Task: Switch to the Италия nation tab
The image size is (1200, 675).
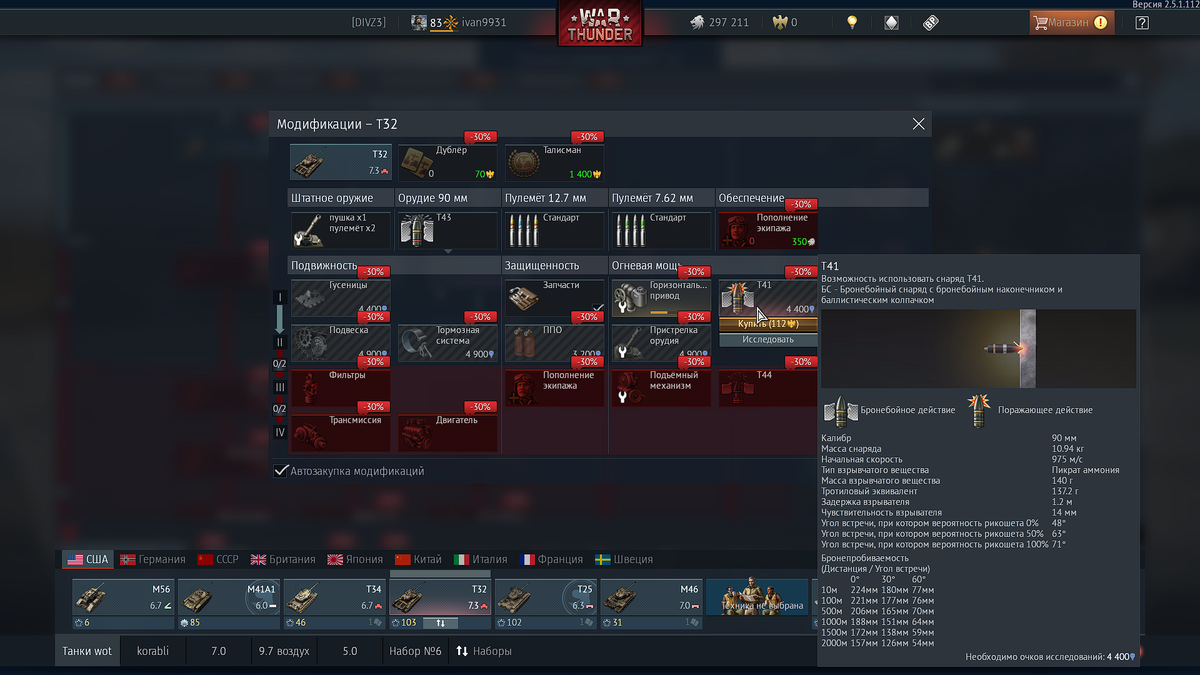Action: click(x=481, y=559)
